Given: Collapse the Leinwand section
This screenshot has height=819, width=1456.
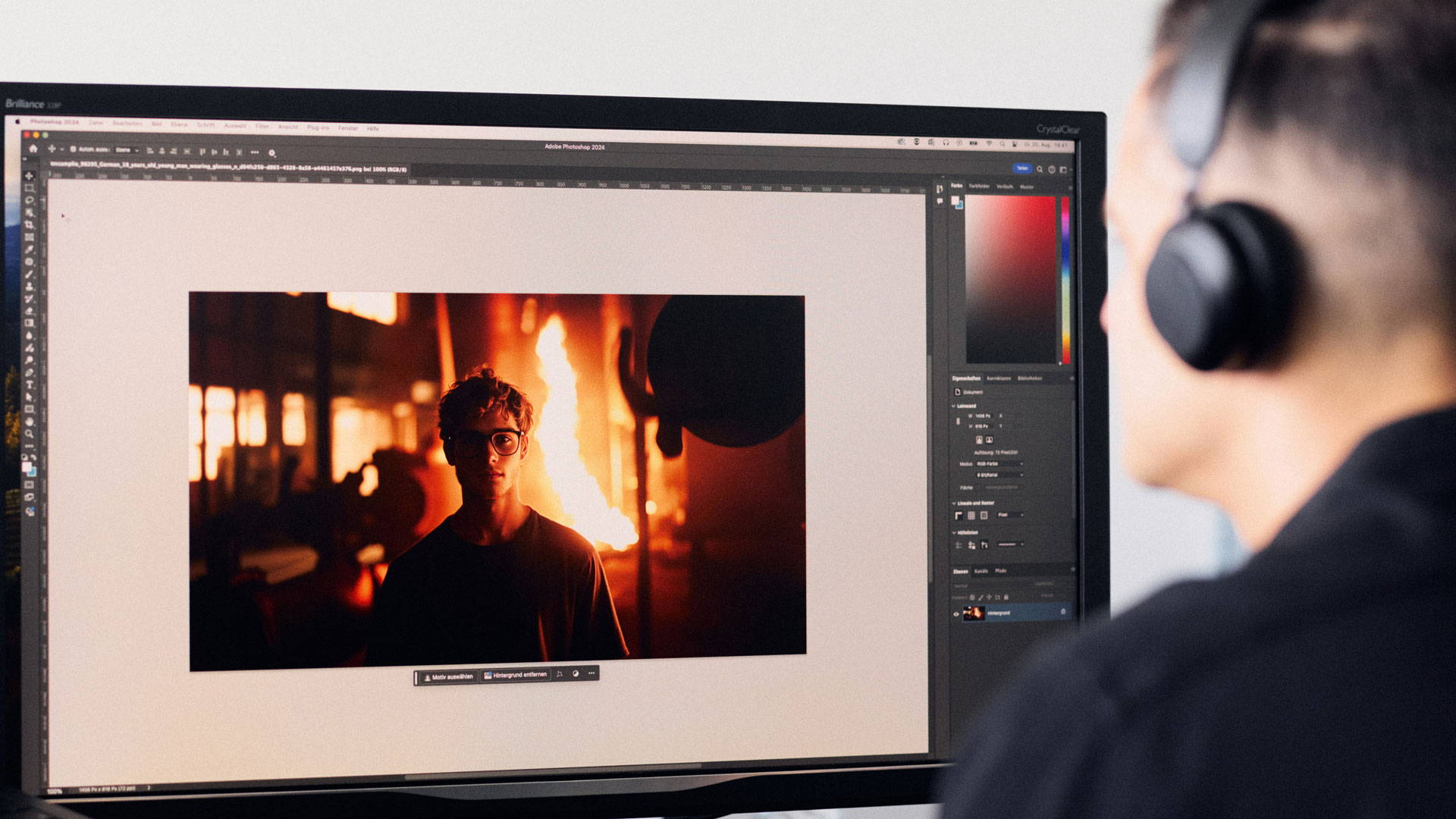Looking at the screenshot, I should (953, 406).
